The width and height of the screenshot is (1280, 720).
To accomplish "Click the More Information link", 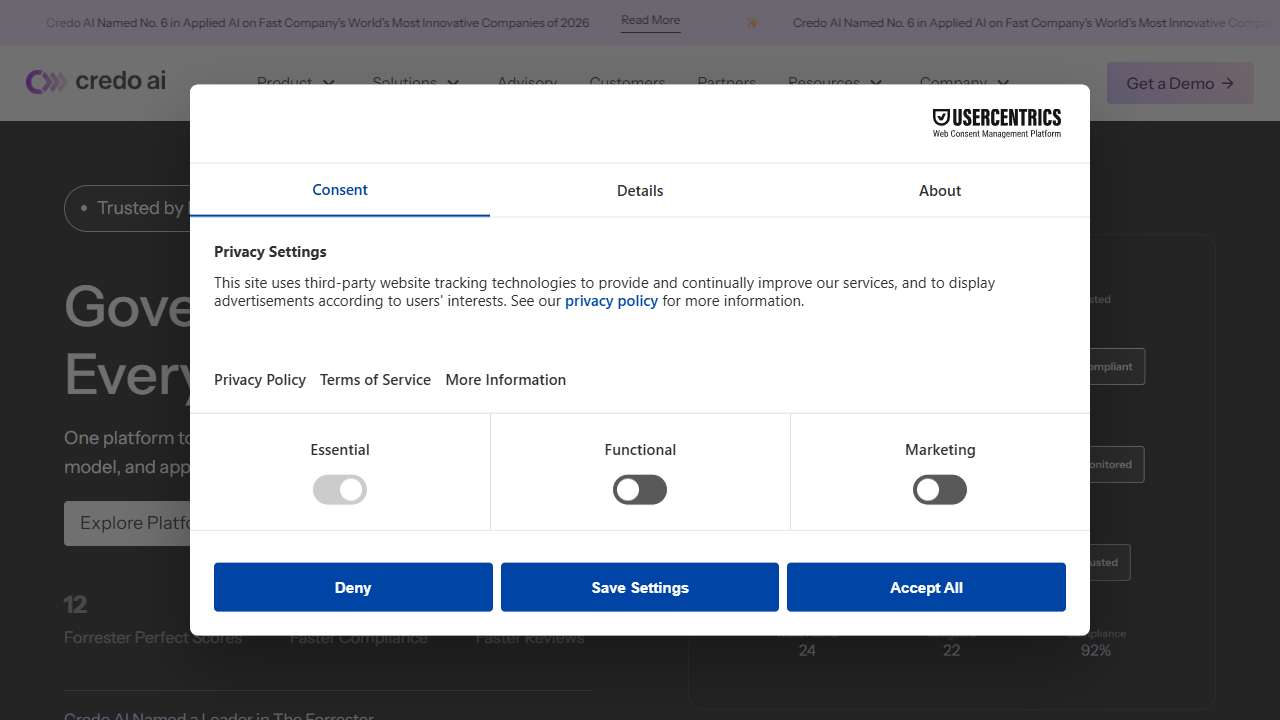I will 506,380.
